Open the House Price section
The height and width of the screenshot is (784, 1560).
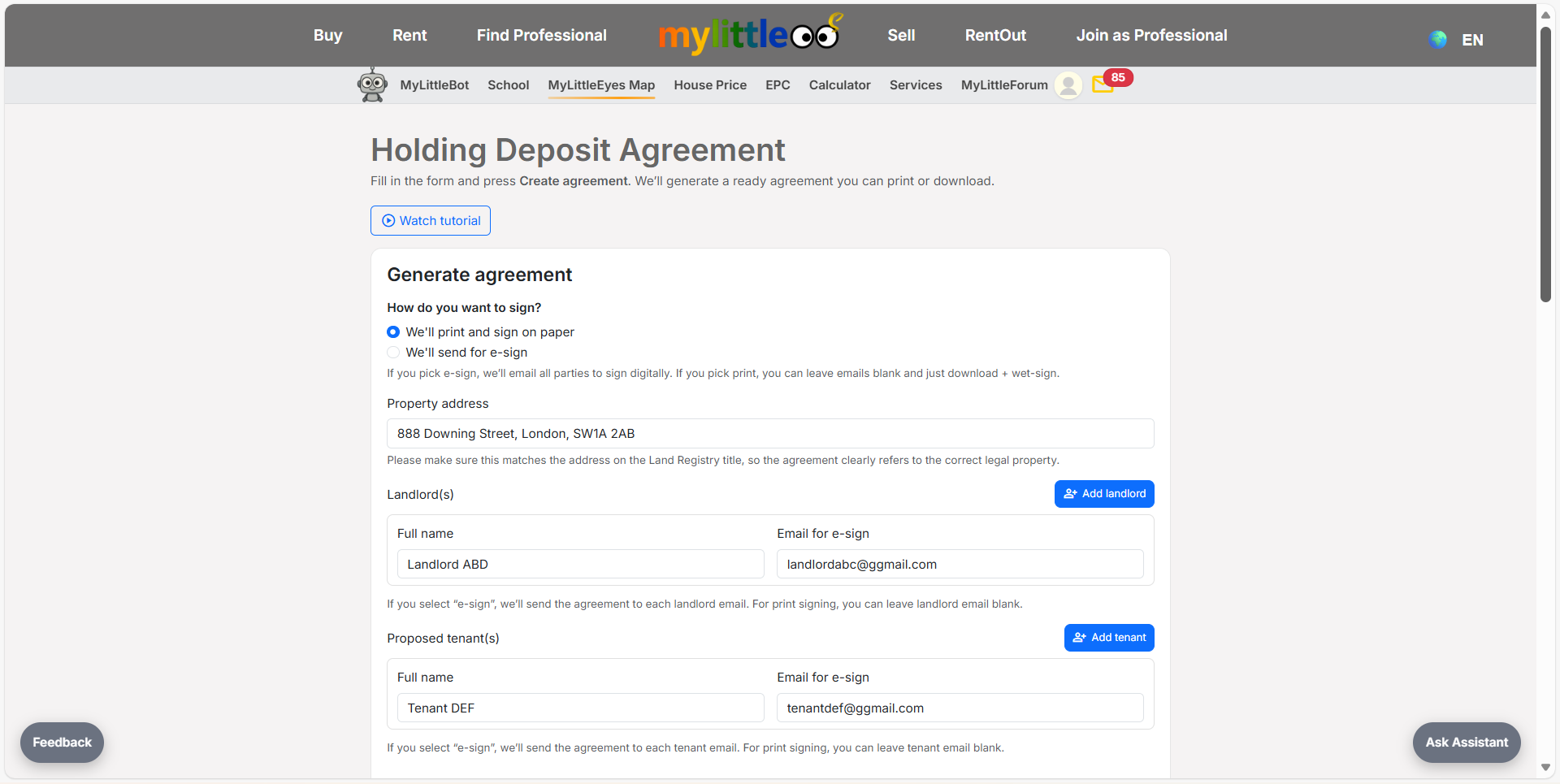pyautogui.click(x=709, y=84)
